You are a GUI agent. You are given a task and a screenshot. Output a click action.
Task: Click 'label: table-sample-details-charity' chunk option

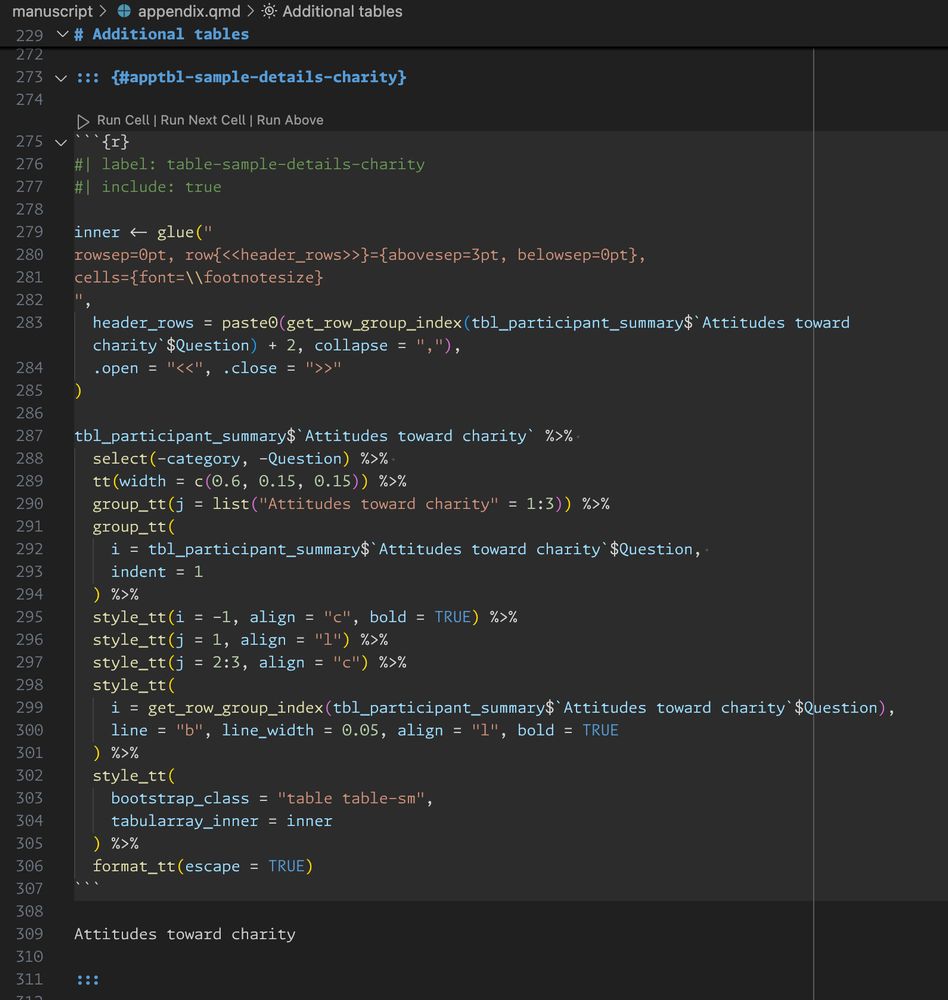(263, 165)
